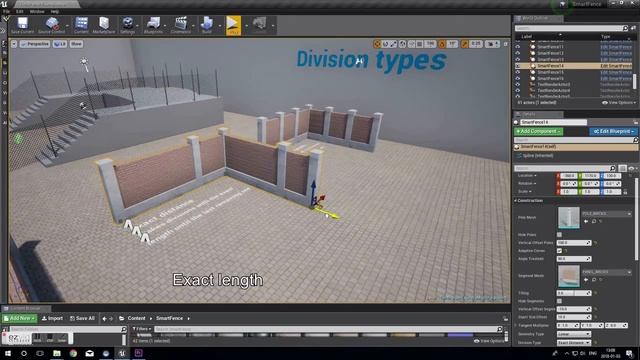Click the Build toolbar icon
Image resolution: width=640 pixels, height=360 pixels.
coord(207,25)
